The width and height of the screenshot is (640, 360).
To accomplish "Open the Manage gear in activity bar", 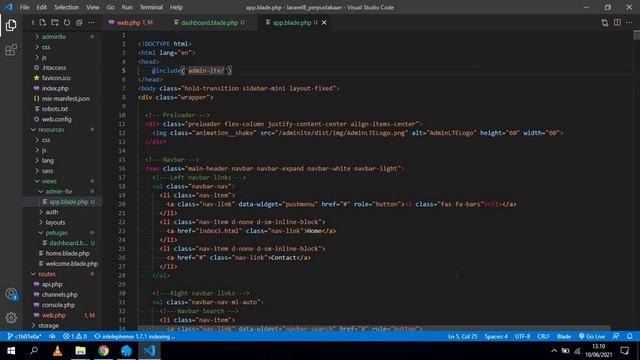I will click(11, 317).
